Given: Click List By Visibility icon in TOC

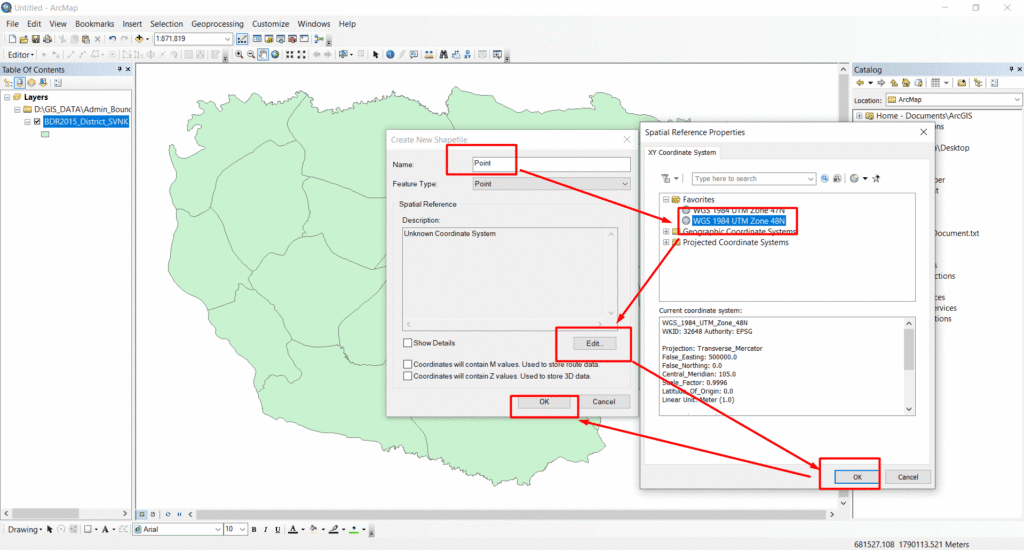Looking at the screenshot, I should pos(31,83).
